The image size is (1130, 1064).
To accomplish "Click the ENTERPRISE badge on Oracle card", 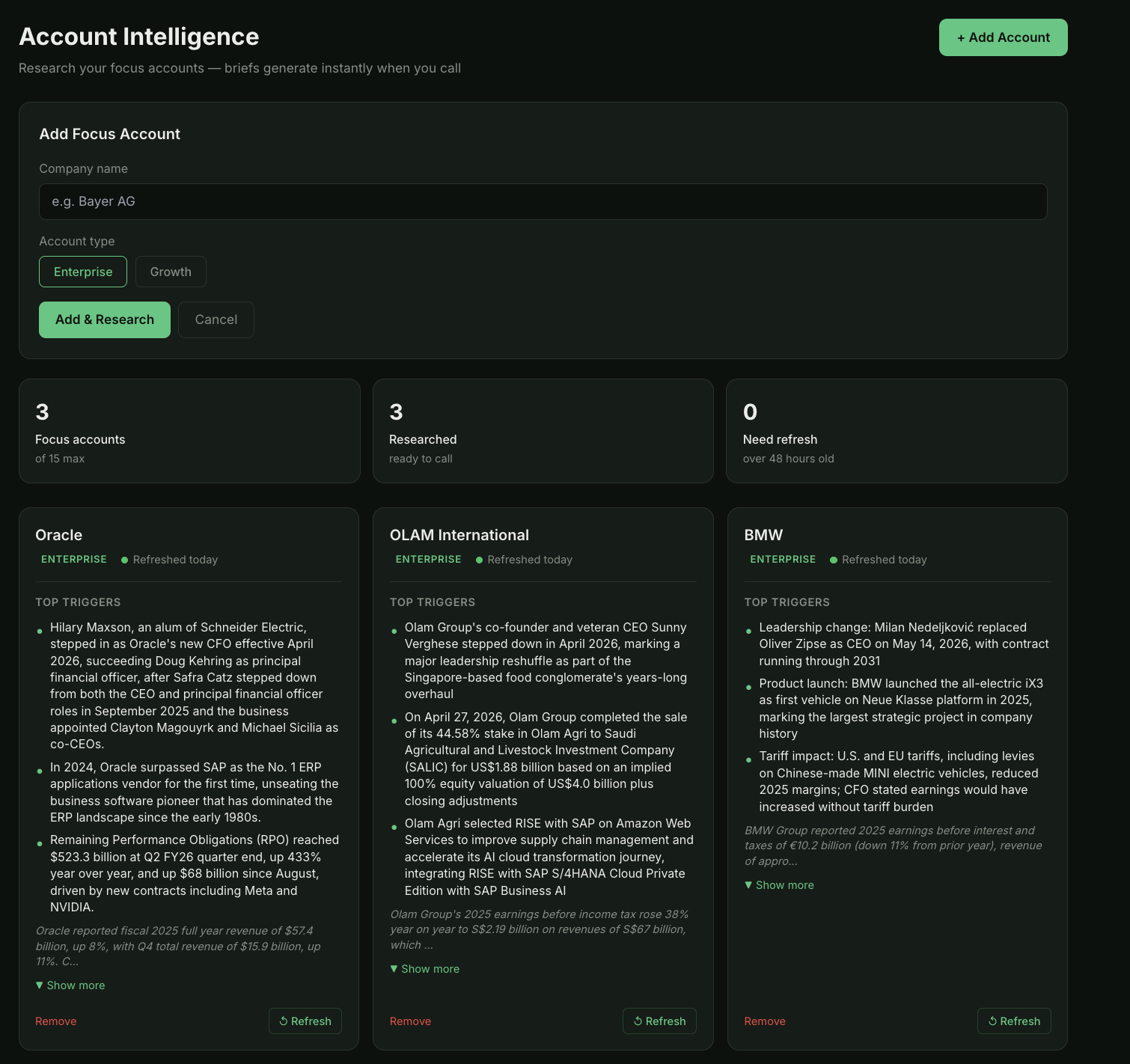I will [74, 560].
